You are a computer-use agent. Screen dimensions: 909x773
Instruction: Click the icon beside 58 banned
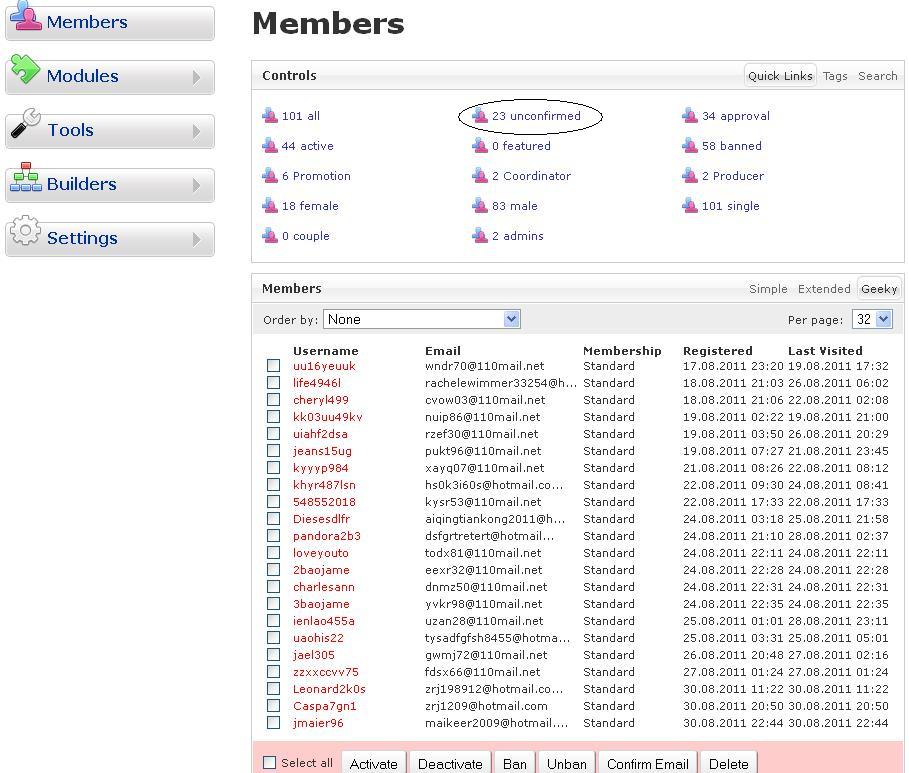pyautogui.click(x=690, y=146)
